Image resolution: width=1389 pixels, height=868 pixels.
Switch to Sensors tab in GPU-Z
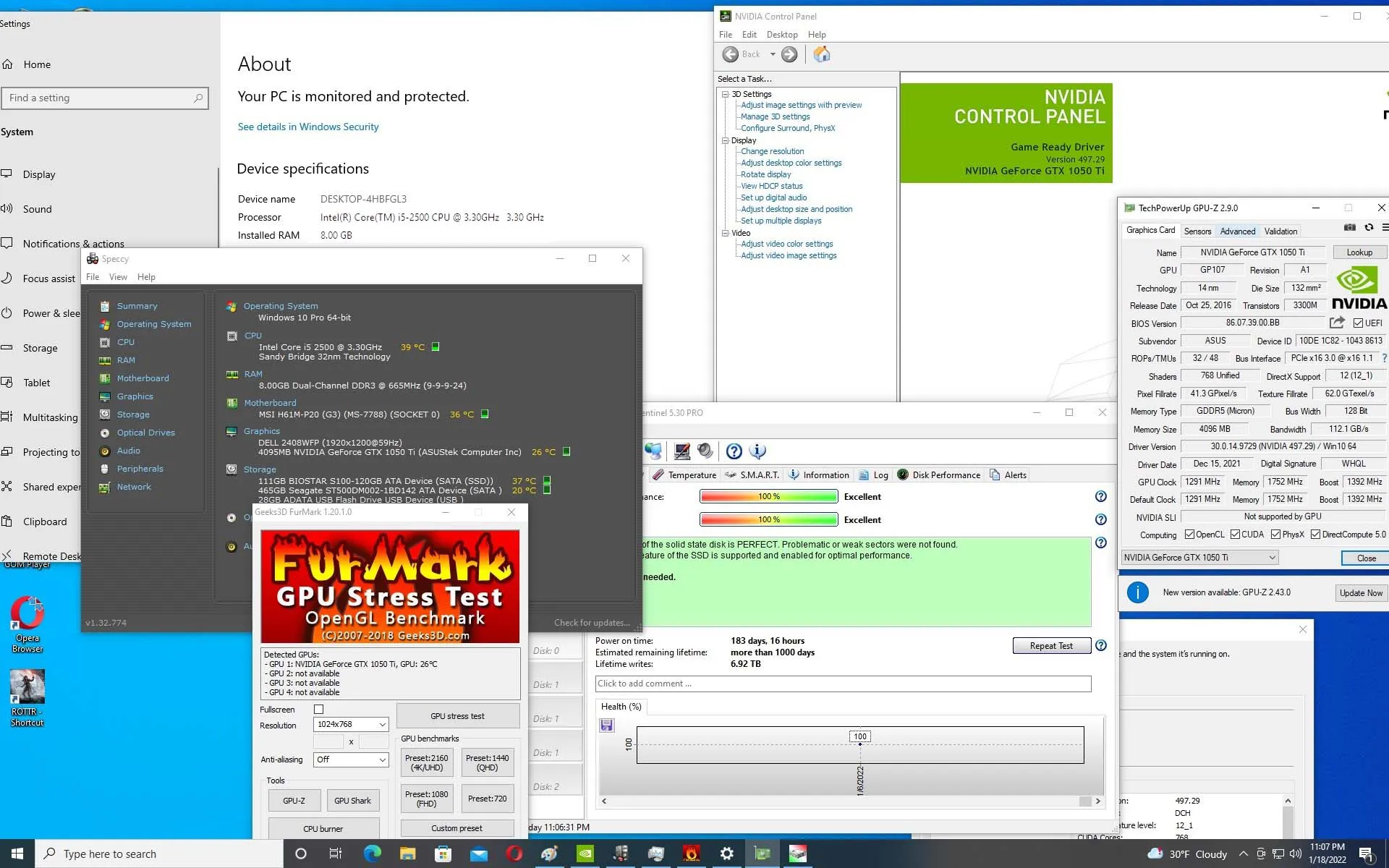[1197, 231]
